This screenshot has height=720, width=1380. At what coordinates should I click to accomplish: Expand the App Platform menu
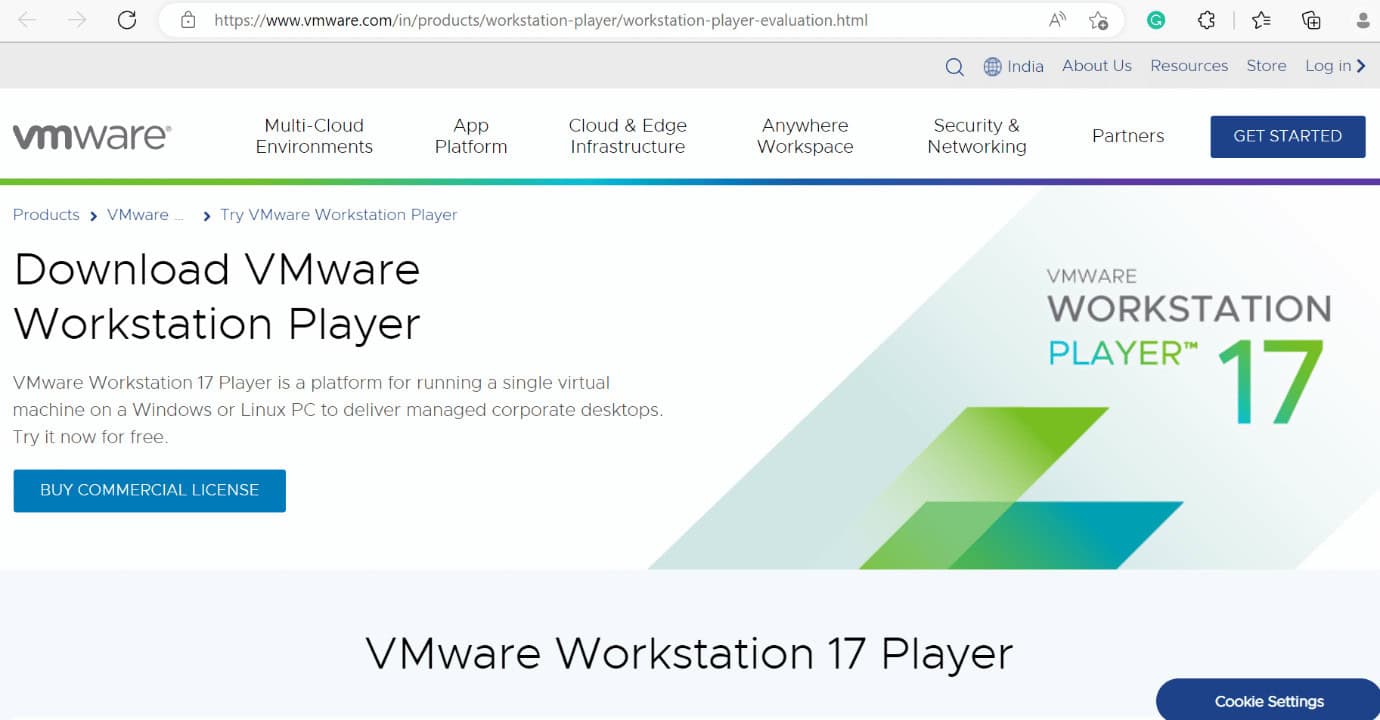471,136
